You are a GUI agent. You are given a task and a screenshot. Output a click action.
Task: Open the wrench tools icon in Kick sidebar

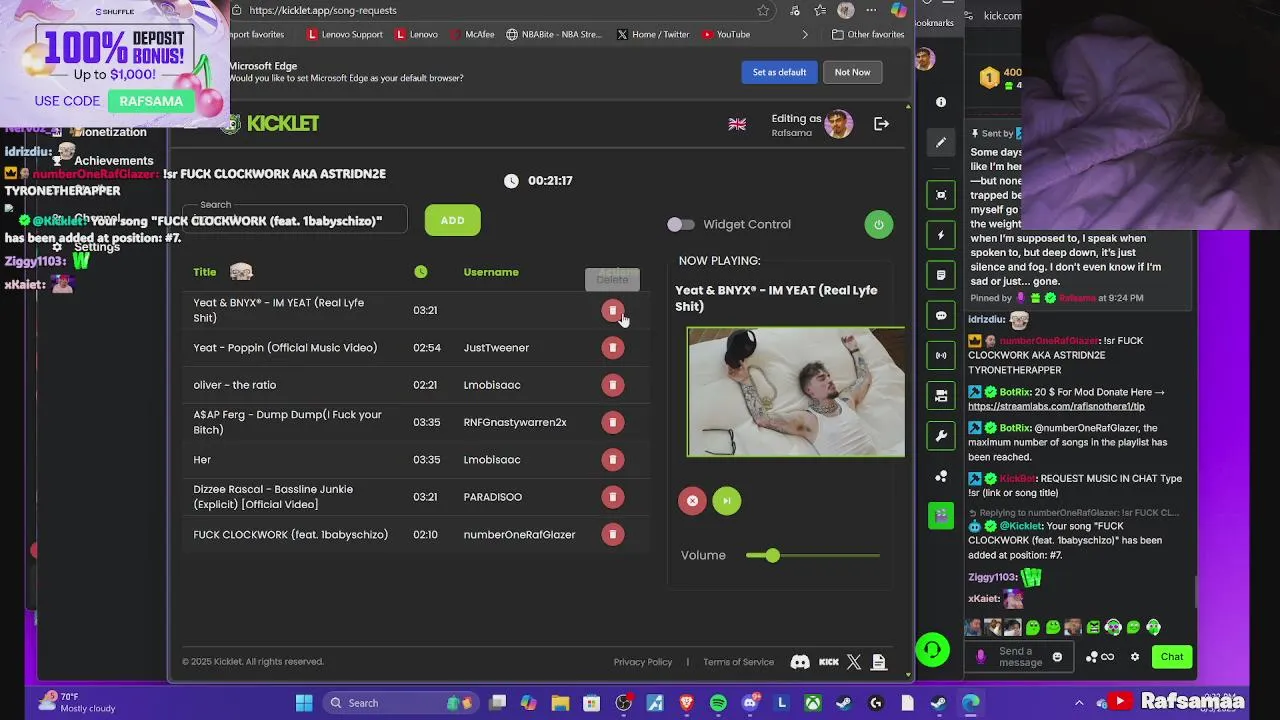[x=941, y=436]
